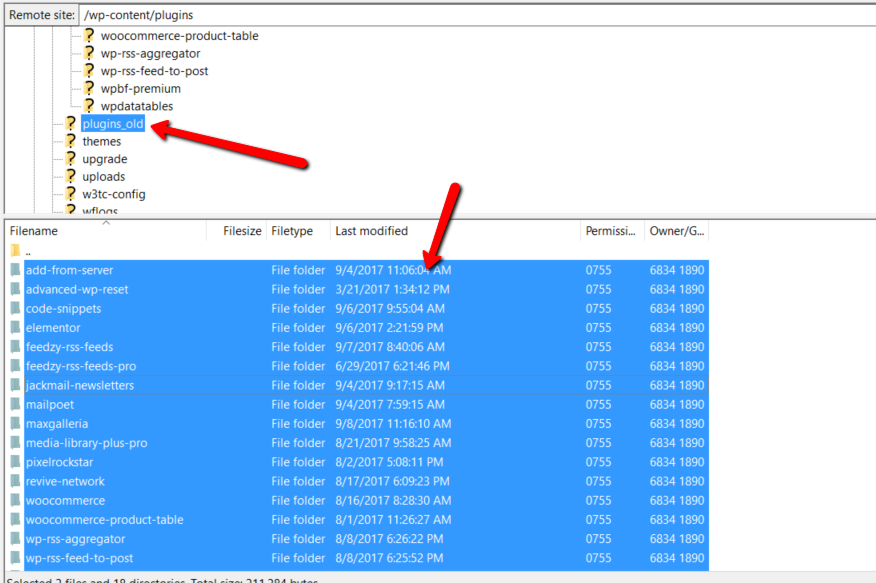
Task: Select feedzy-rss-feeds folder name
Action: (69, 347)
